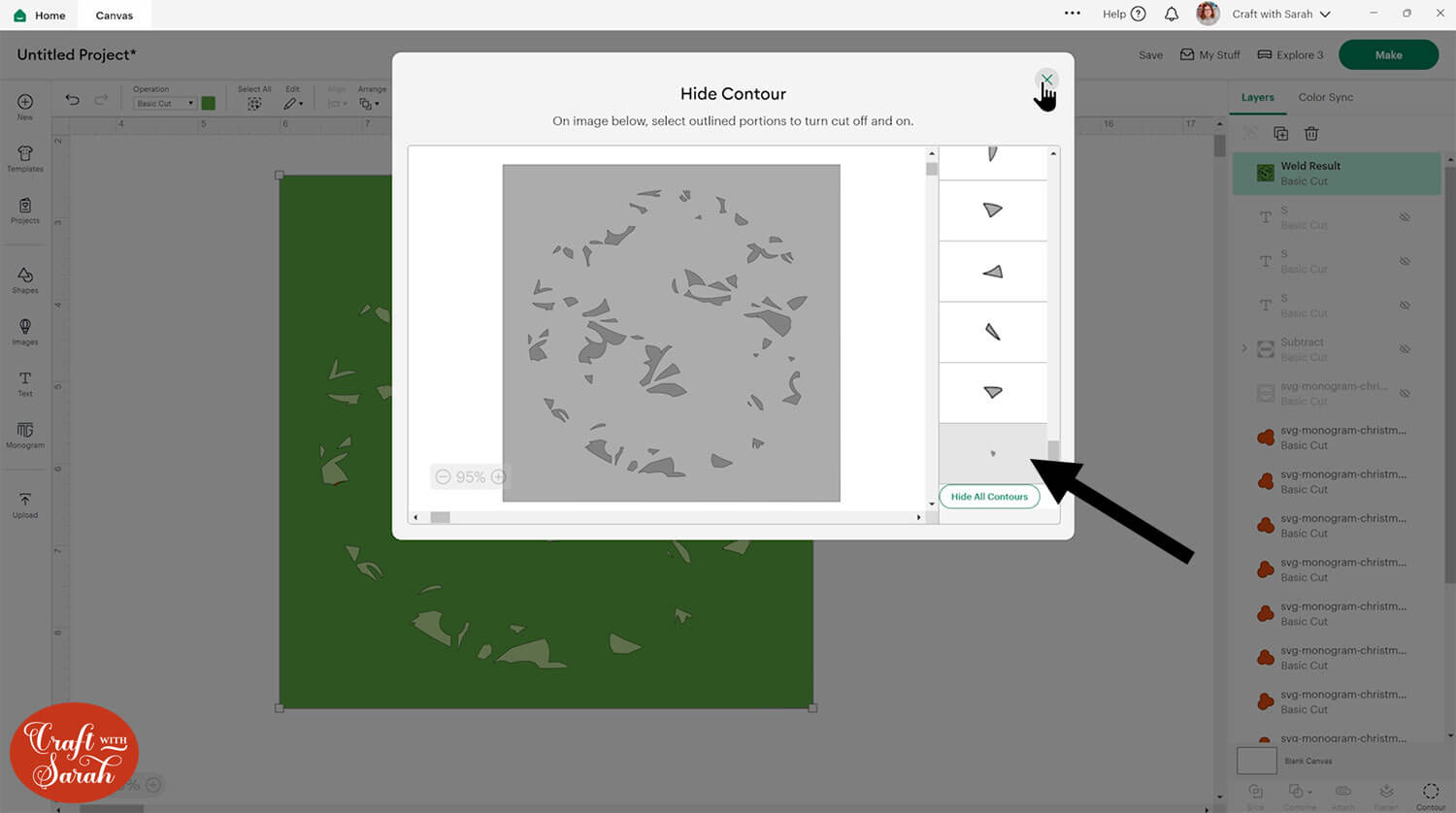Open the Images library
Screen dimensions: 1456x813
(x=25, y=332)
